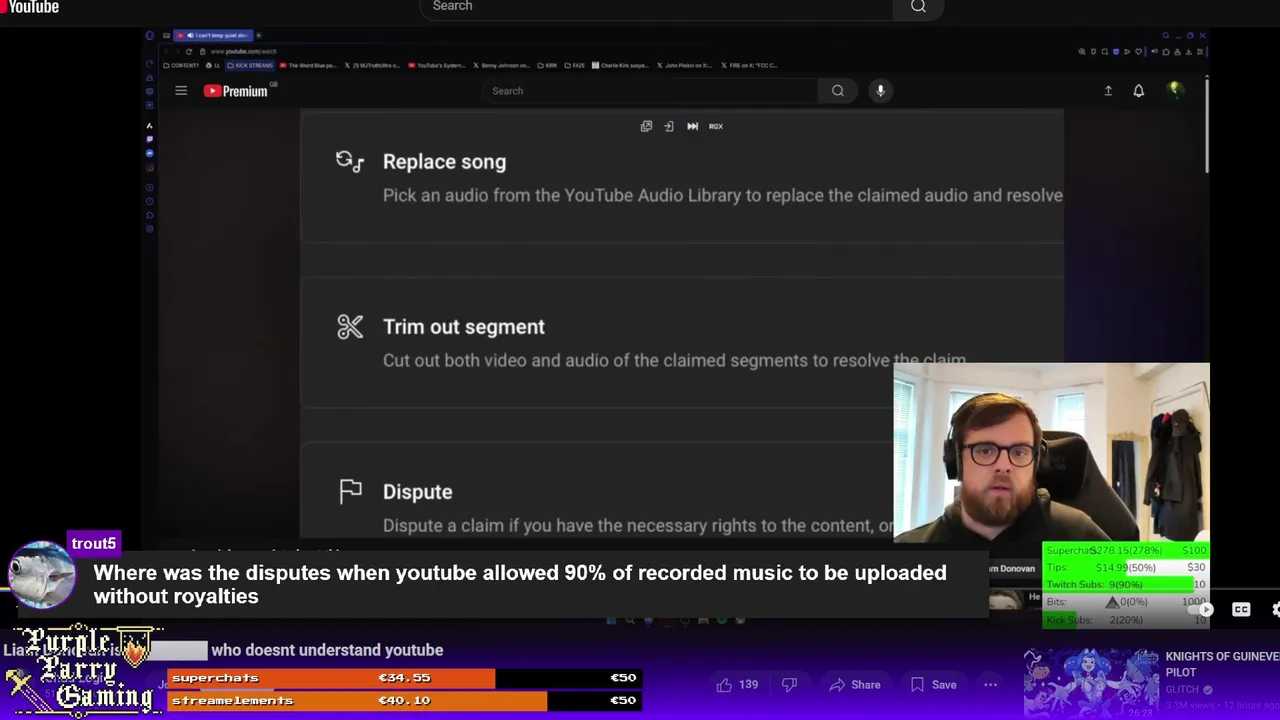
Task: Like the video showing 139 likes
Action: 736,685
